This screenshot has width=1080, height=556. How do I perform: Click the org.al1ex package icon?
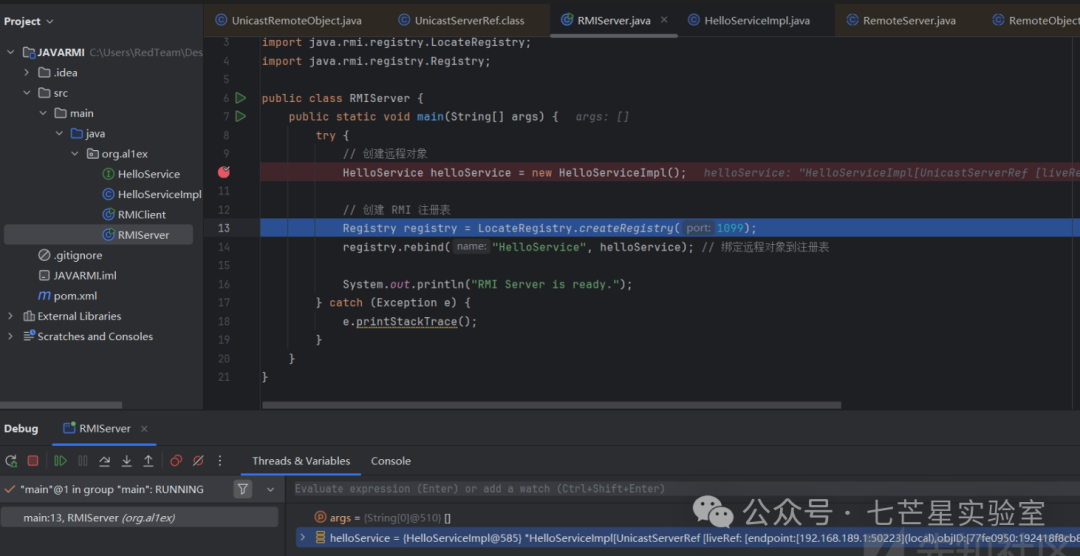point(92,154)
